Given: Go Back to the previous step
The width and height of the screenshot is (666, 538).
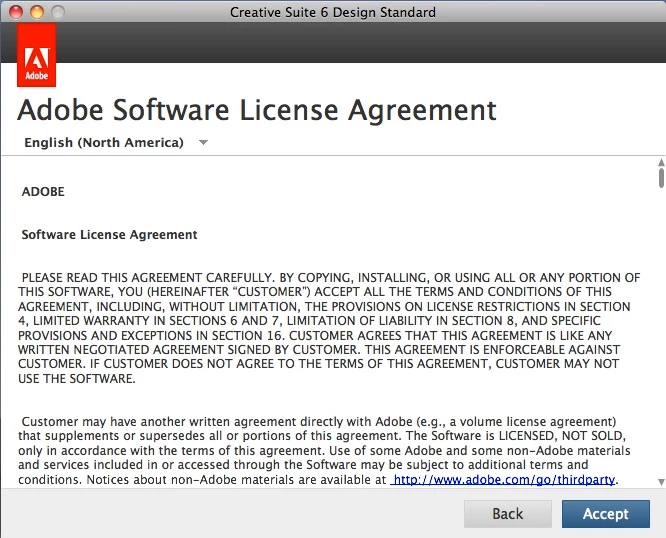Looking at the screenshot, I should tap(508, 514).
